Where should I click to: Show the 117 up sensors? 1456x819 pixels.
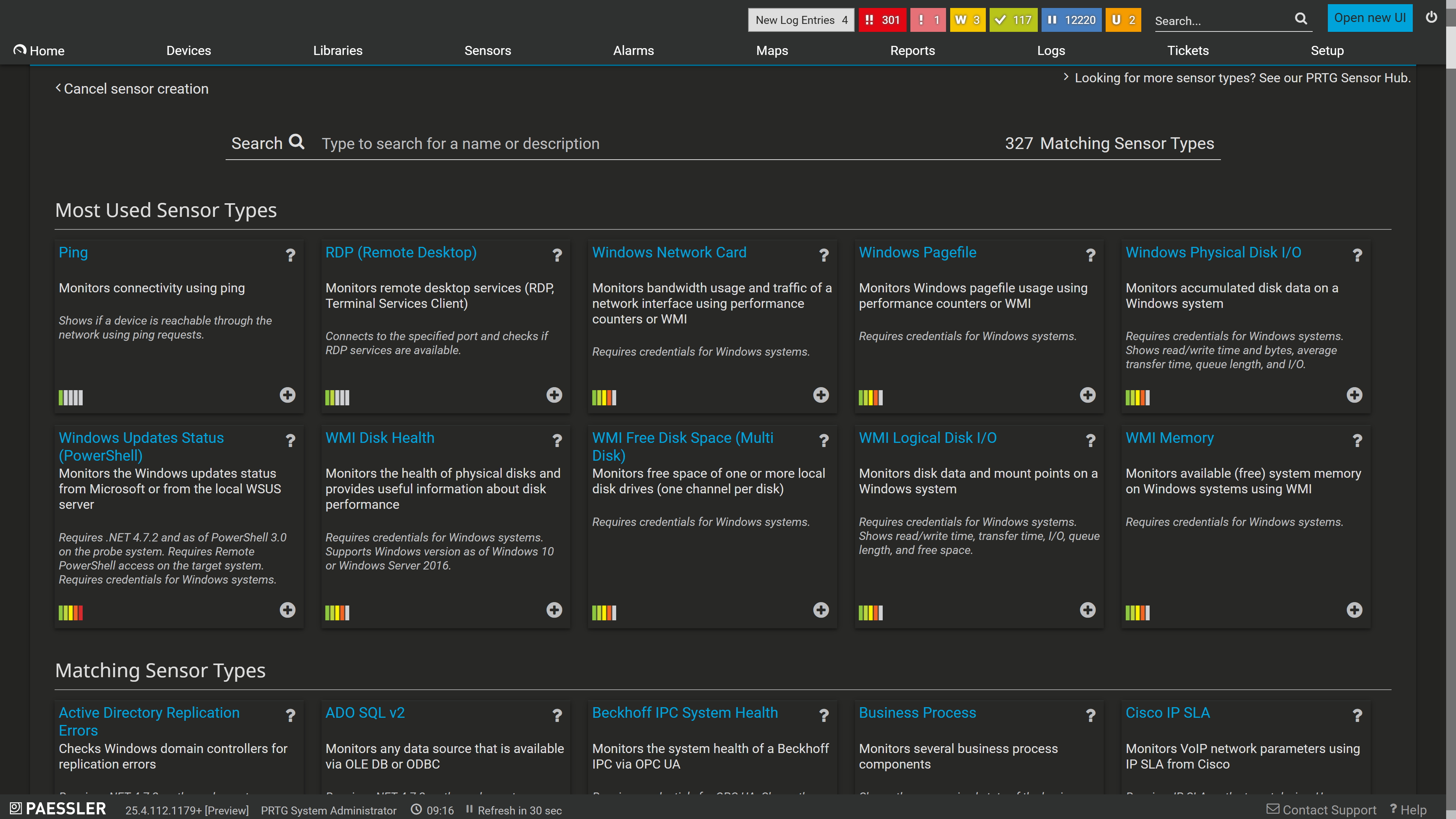coord(1014,20)
